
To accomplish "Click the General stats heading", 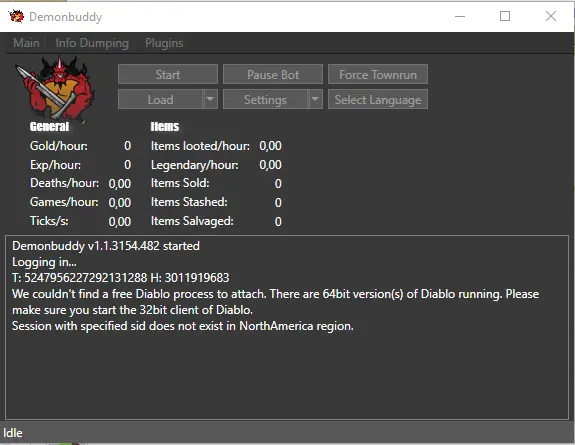I will point(49,127).
